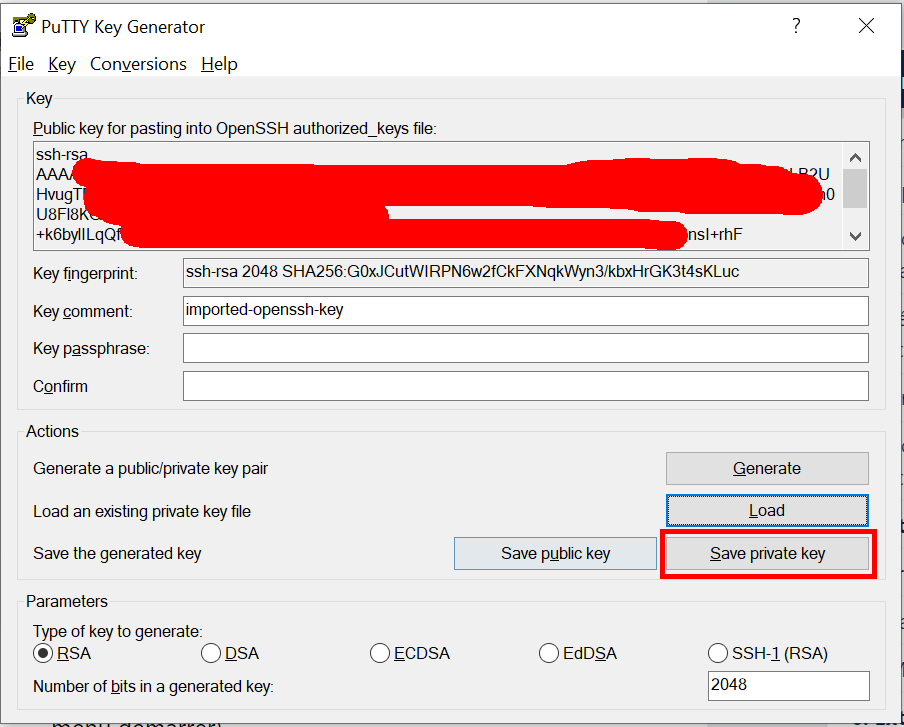Image resolution: width=904 pixels, height=727 pixels.
Task: Click the 'Number of bits in a generated key:' label
Action: pos(153,686)
